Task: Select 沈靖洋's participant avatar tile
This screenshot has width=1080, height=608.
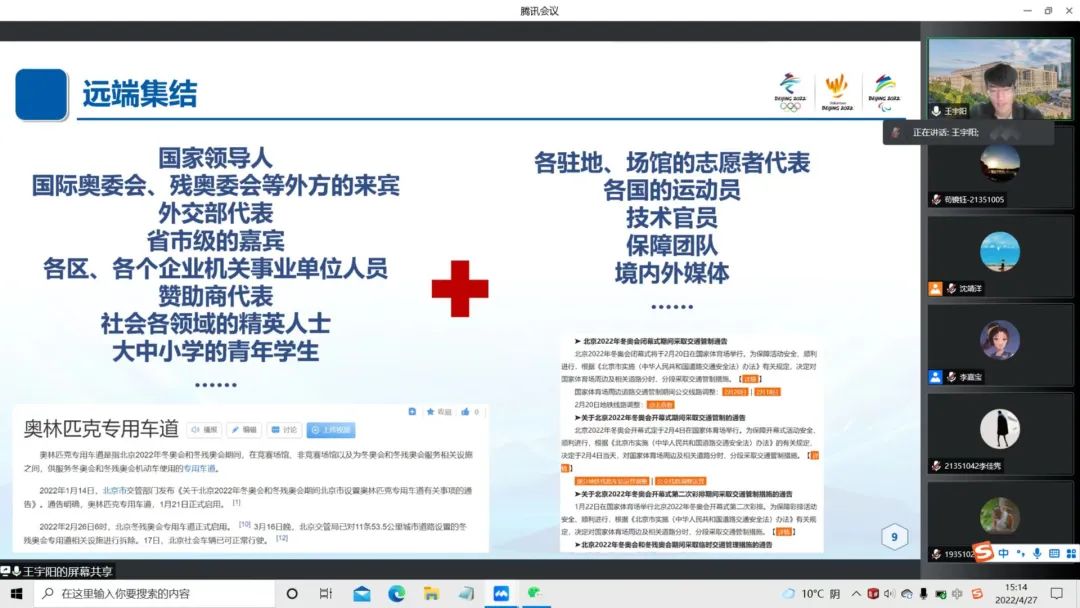Action: click(x=999, y=252)
